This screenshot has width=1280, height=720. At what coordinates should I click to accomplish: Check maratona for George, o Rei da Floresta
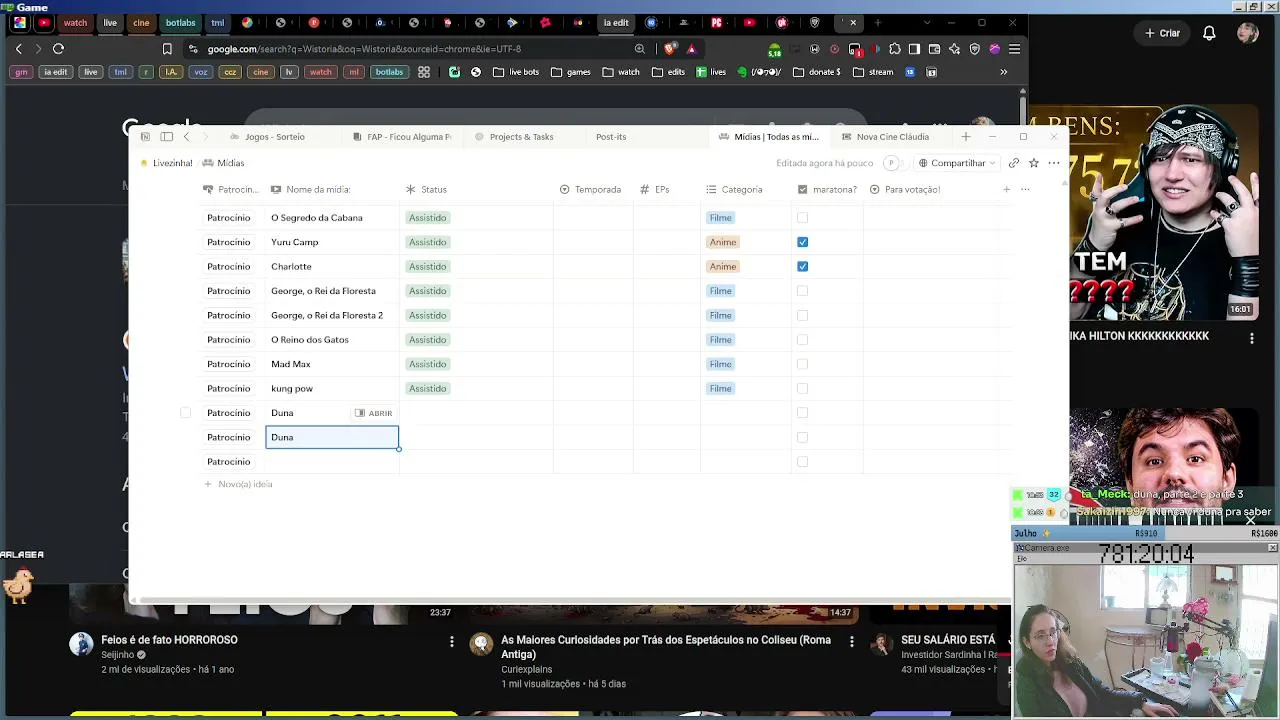pos(802,291)
